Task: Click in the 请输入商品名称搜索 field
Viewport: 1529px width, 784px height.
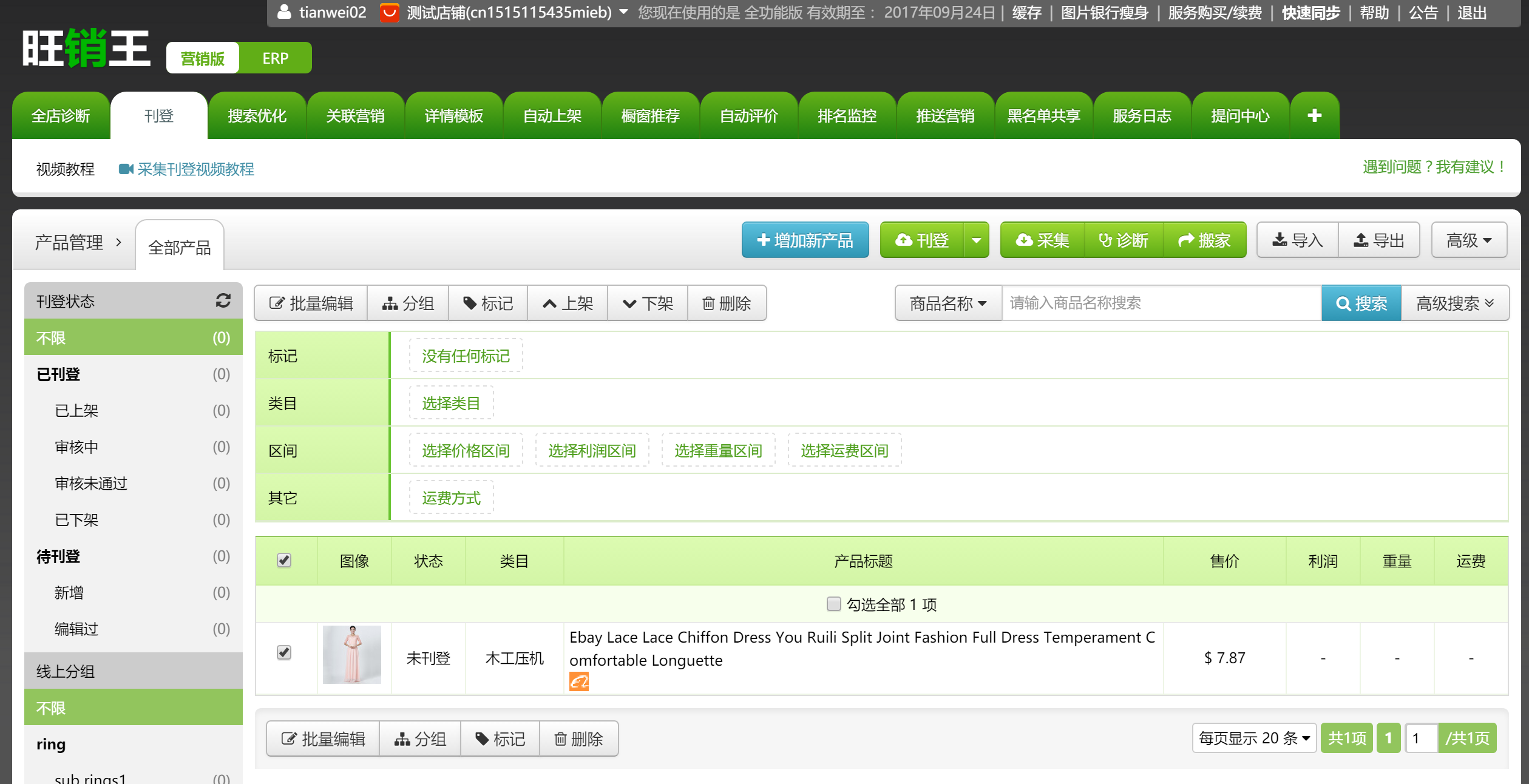Action: 1161,303
